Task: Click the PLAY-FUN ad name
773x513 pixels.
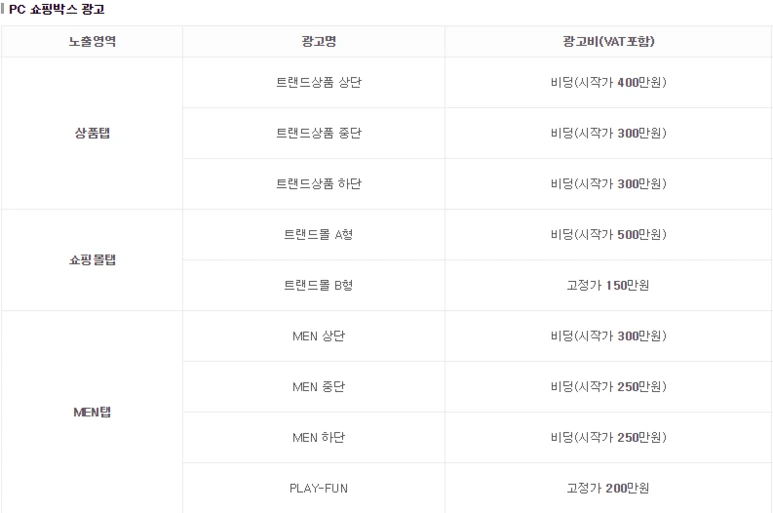Action: point(318,488)
